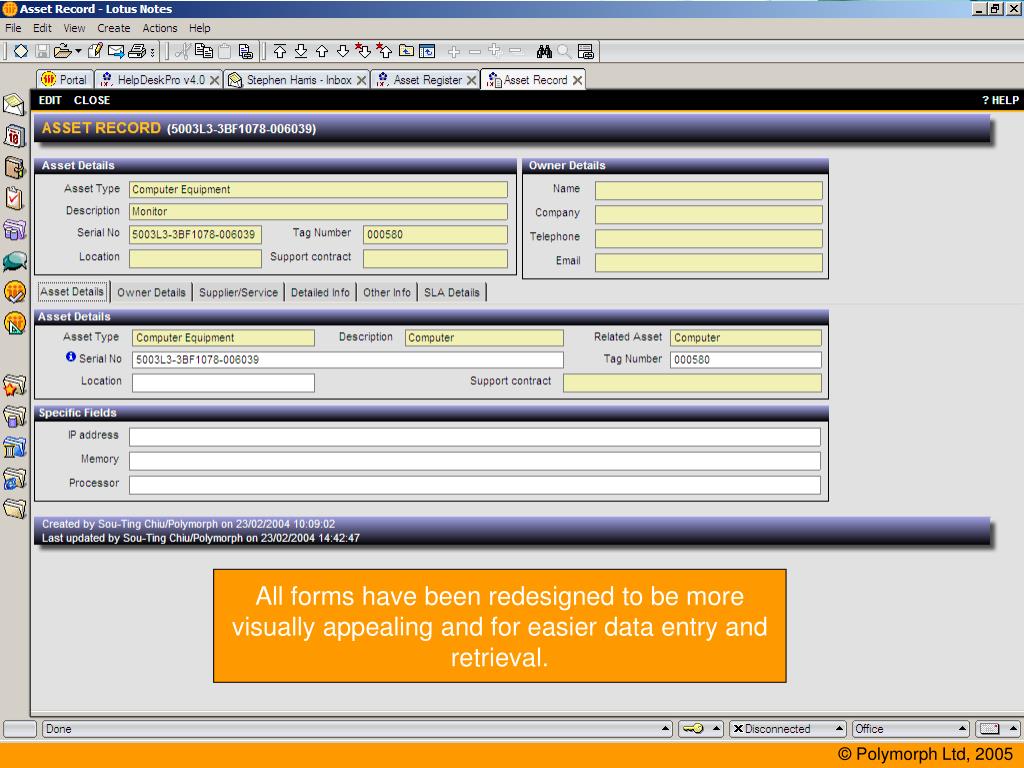The width and height of the screenshot is (1024, 768).
Task: Click the Print toolbar icon
Action: (x=137, y=51)
